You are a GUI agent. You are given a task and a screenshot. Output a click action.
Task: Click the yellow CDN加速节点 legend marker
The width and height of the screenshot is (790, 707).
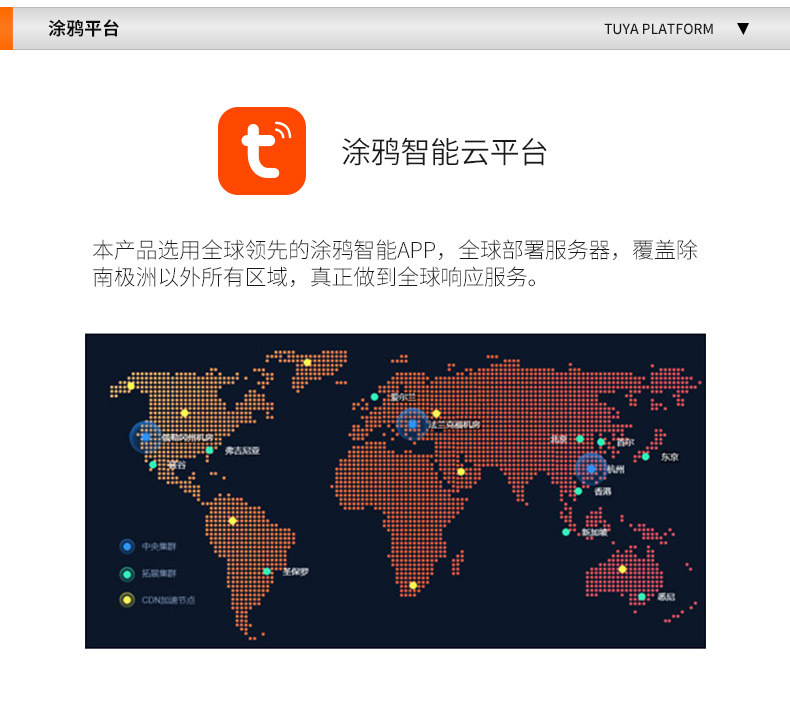pyautogui.click(x=127, y=600)
